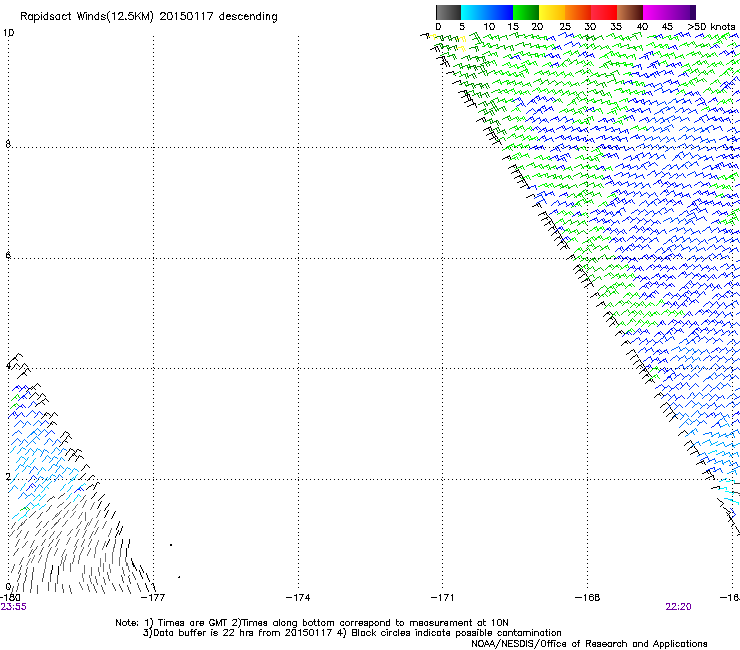Screen dimensions: 740x650
Task: Click the longitude label '-171'
Action: [443, 597]
